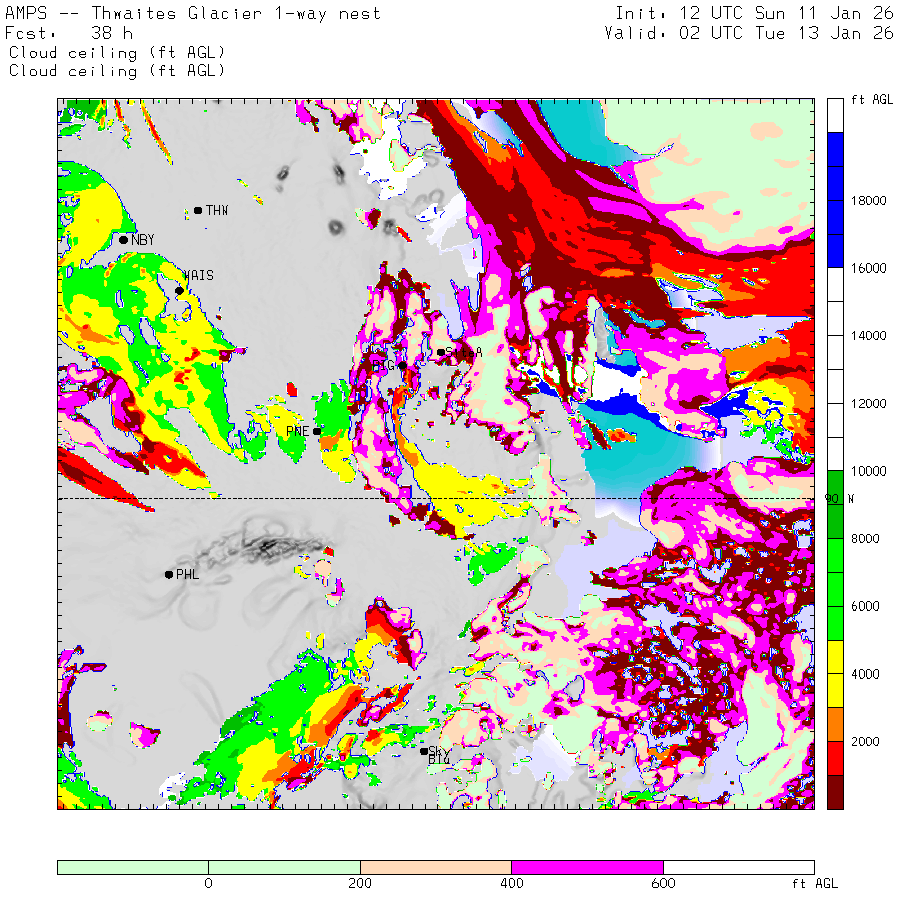The height and width of the screenshot is (900, 900).
Task: Click 'ft AGL' label atop vertical legend
Action: [872, 100]
